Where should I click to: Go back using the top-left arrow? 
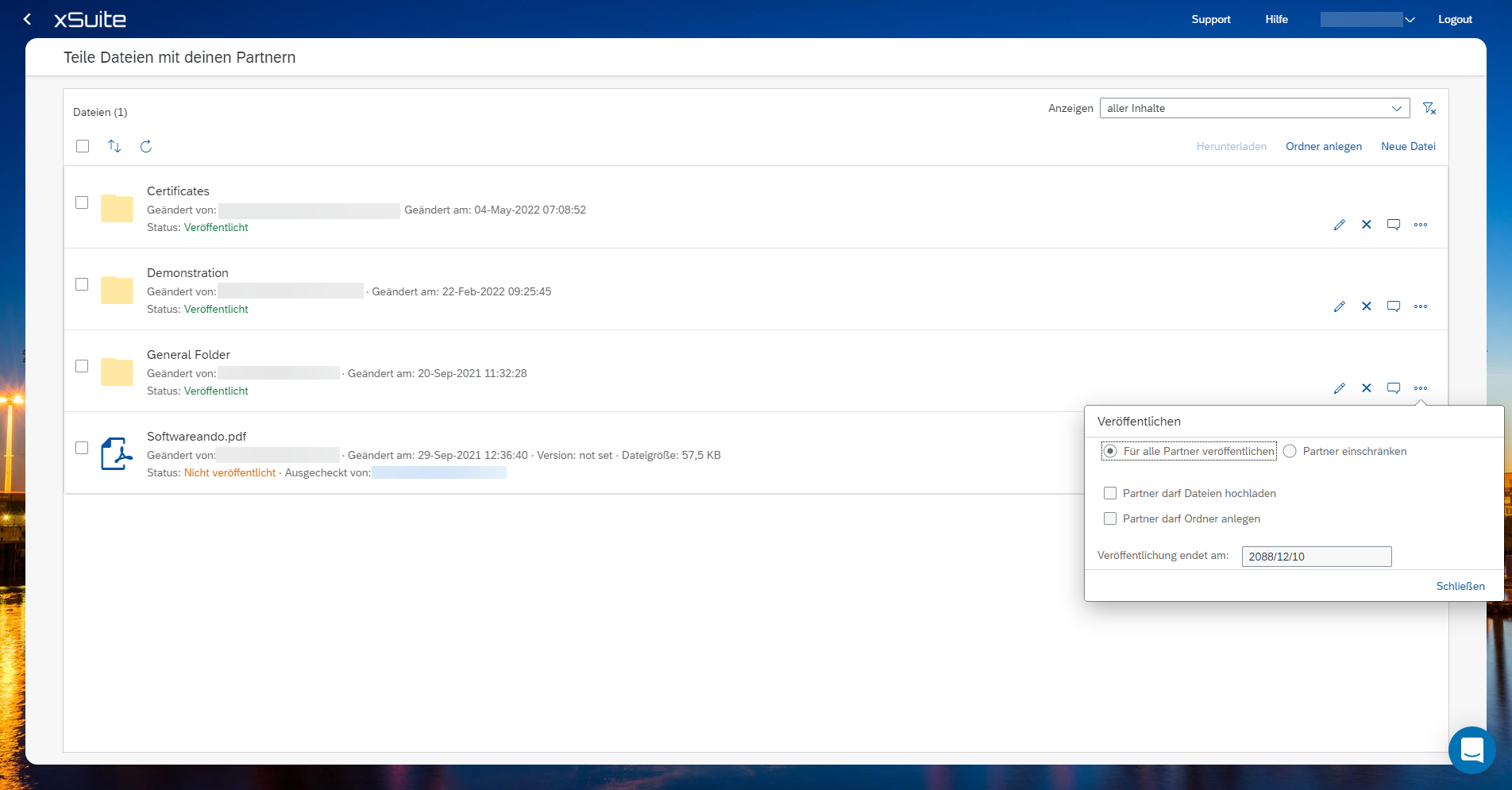[x=28, y=19]
